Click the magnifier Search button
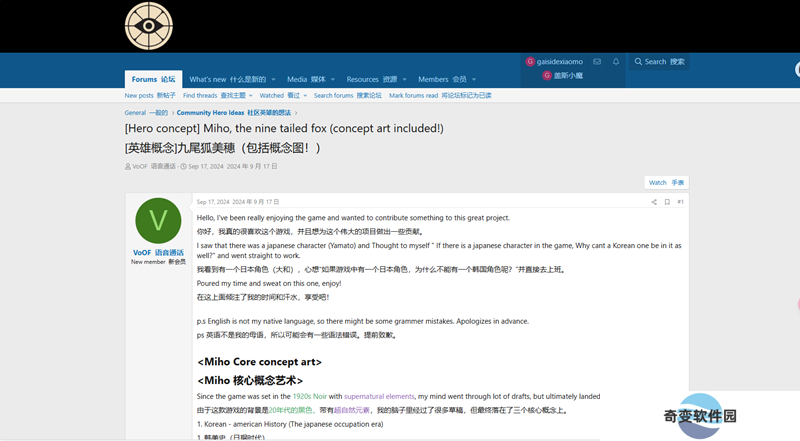Viewport: 800px width, 441px height. point(659,62)
